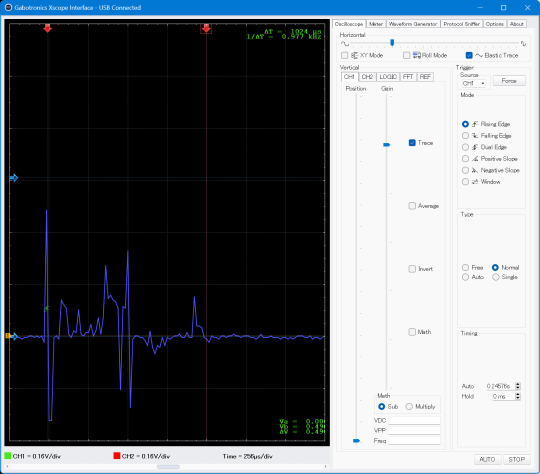
Task: Click the Force trigger button
Action: point(509,81)
